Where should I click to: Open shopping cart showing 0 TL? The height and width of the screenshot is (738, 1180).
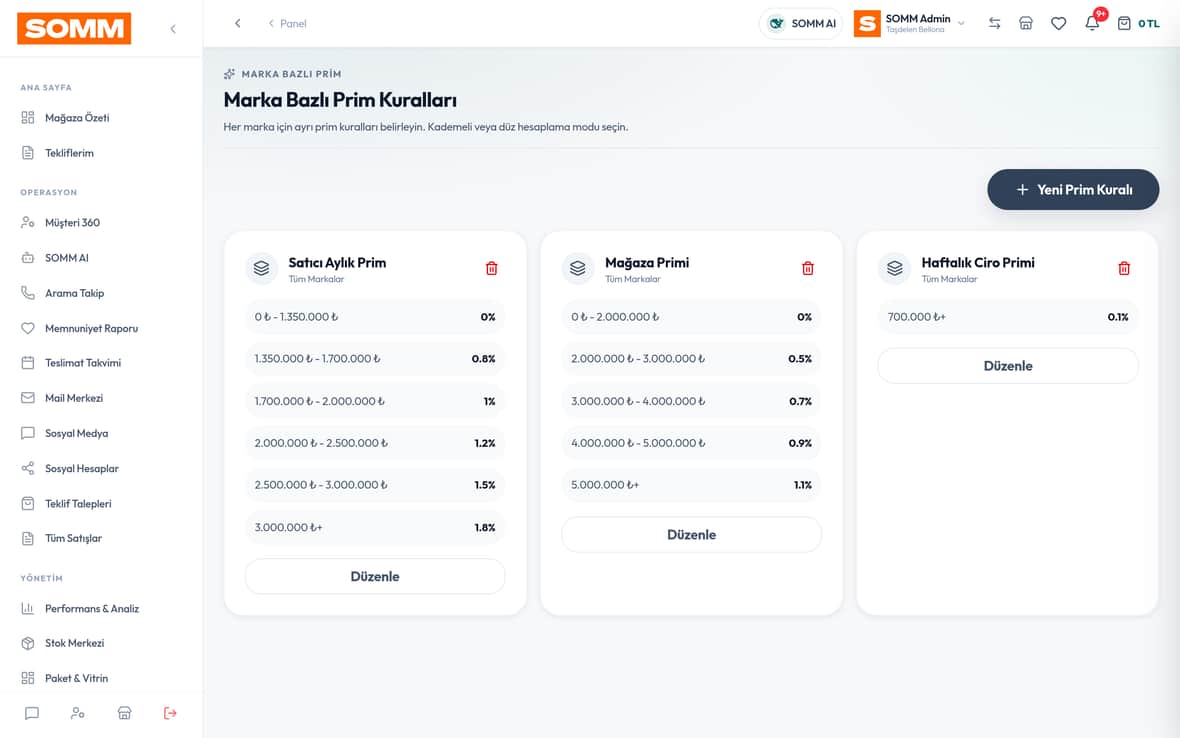(x=1138, y=23)
